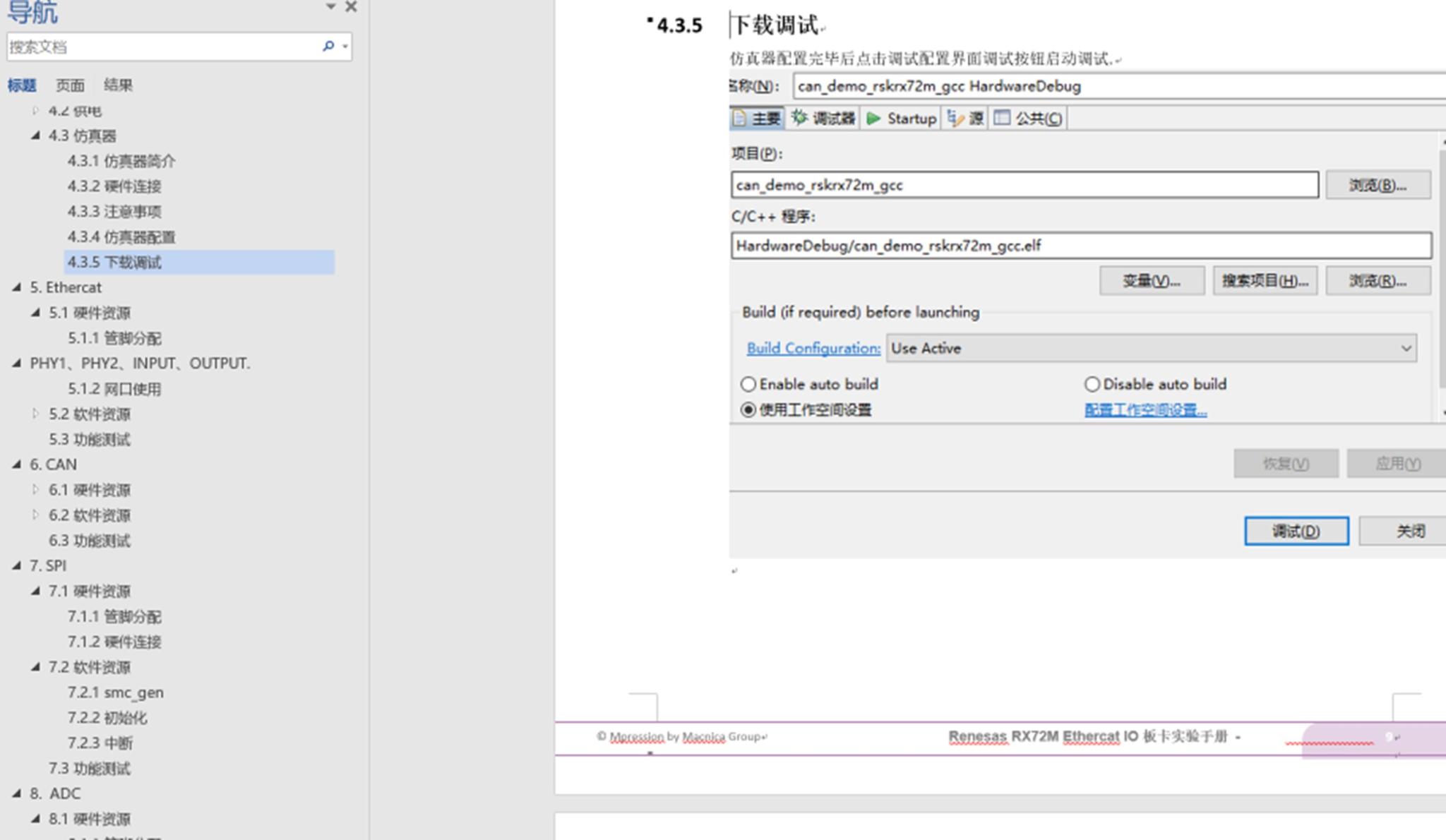Click the 变量(V) button
The height and width of the screenshot is (840, 1446).
(1152, 281)
